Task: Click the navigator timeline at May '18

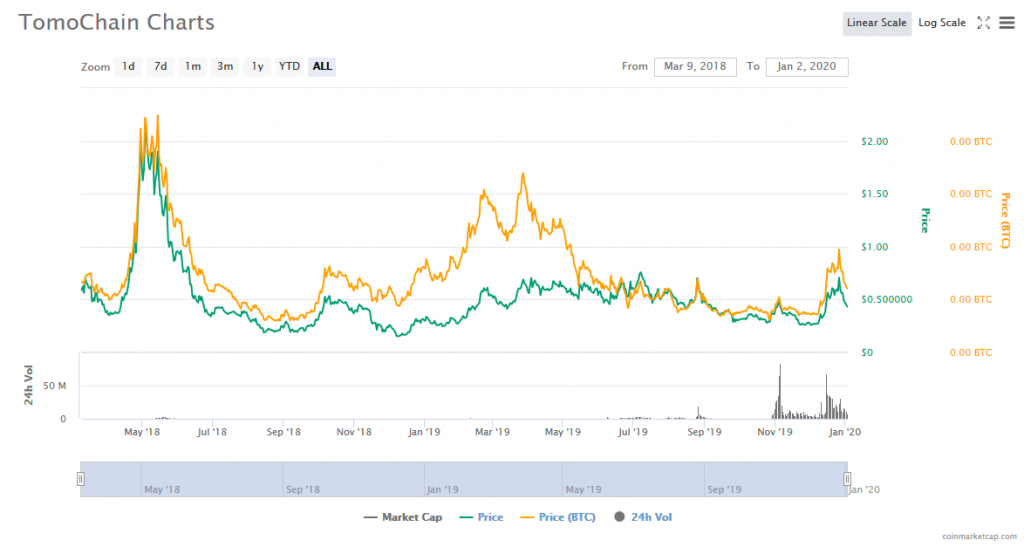Action: pos(161,490)
